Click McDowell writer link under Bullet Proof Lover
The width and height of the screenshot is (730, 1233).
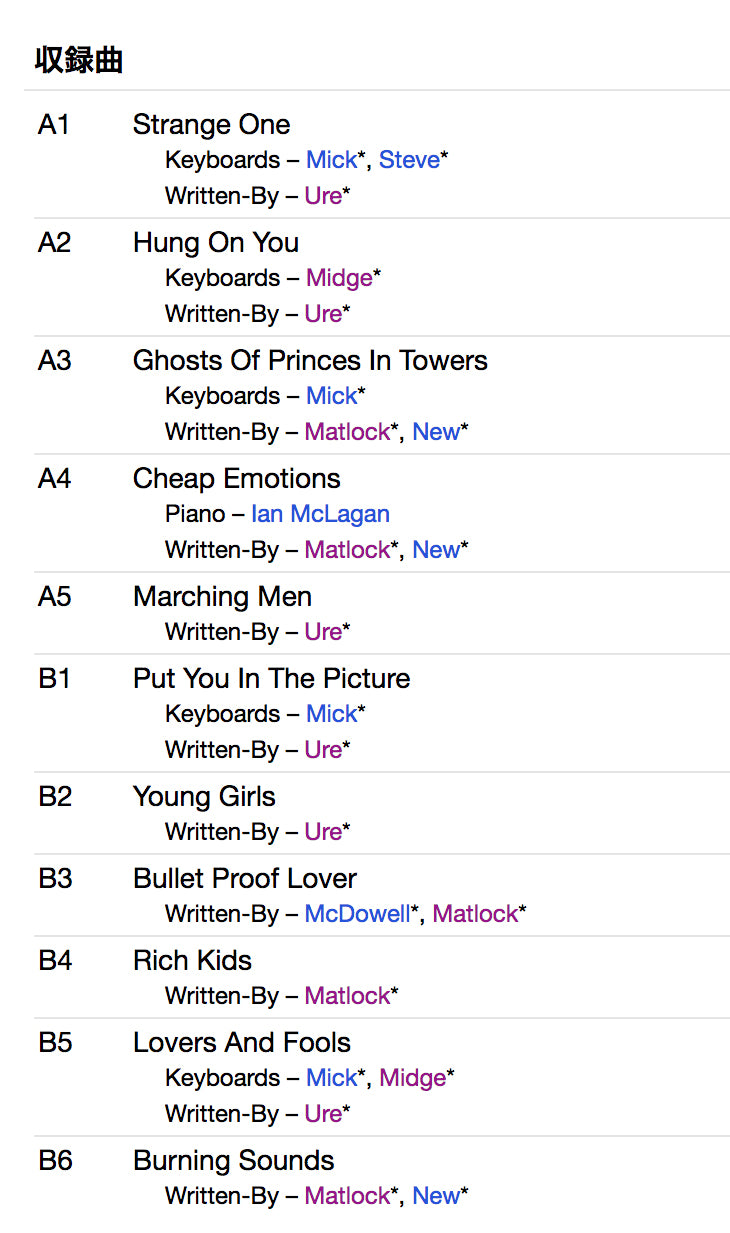tap(357, 914)
